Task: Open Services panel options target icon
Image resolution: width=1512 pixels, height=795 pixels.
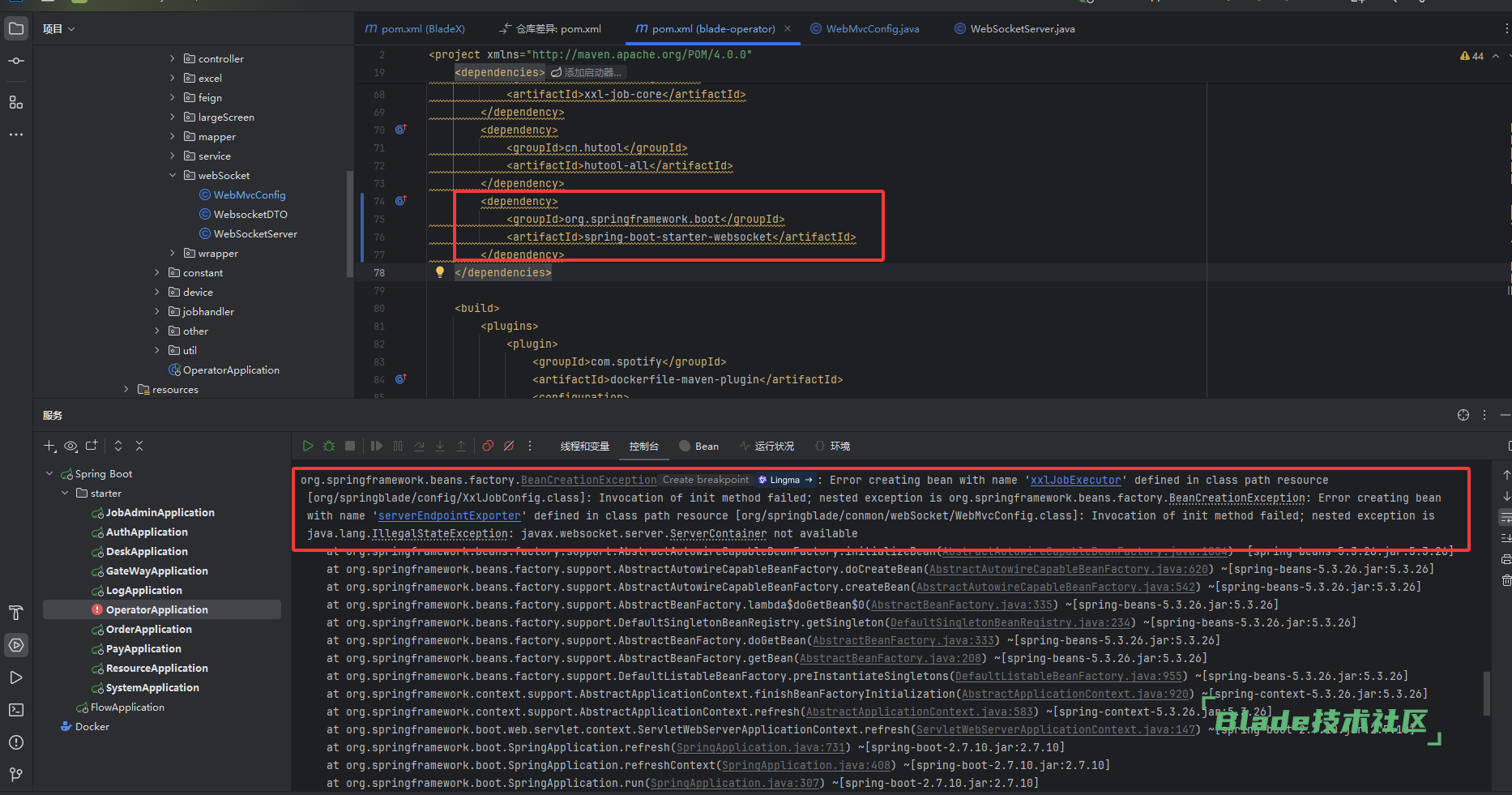Action: click(1463, 415)
